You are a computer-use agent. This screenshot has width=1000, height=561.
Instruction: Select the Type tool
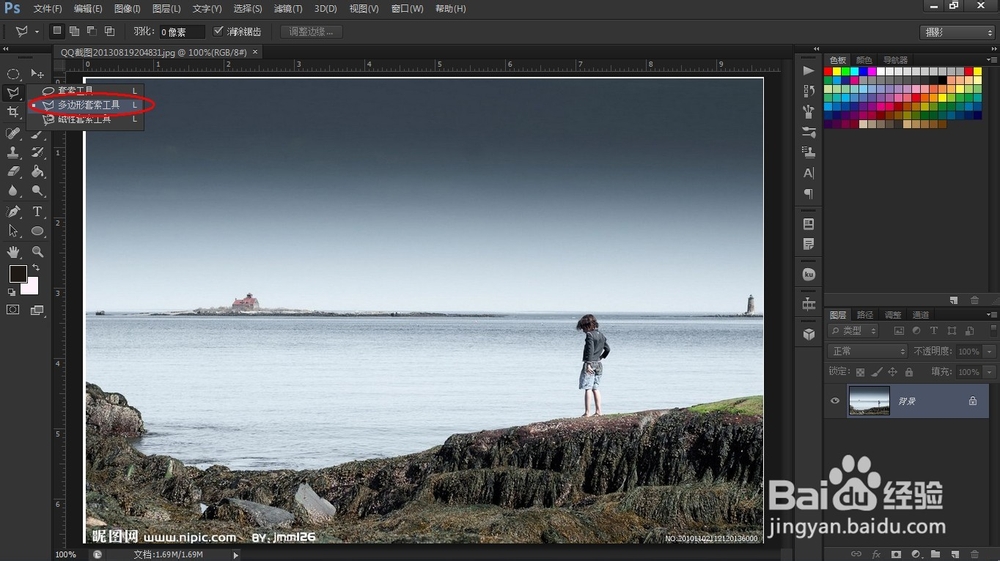point(38,211)
